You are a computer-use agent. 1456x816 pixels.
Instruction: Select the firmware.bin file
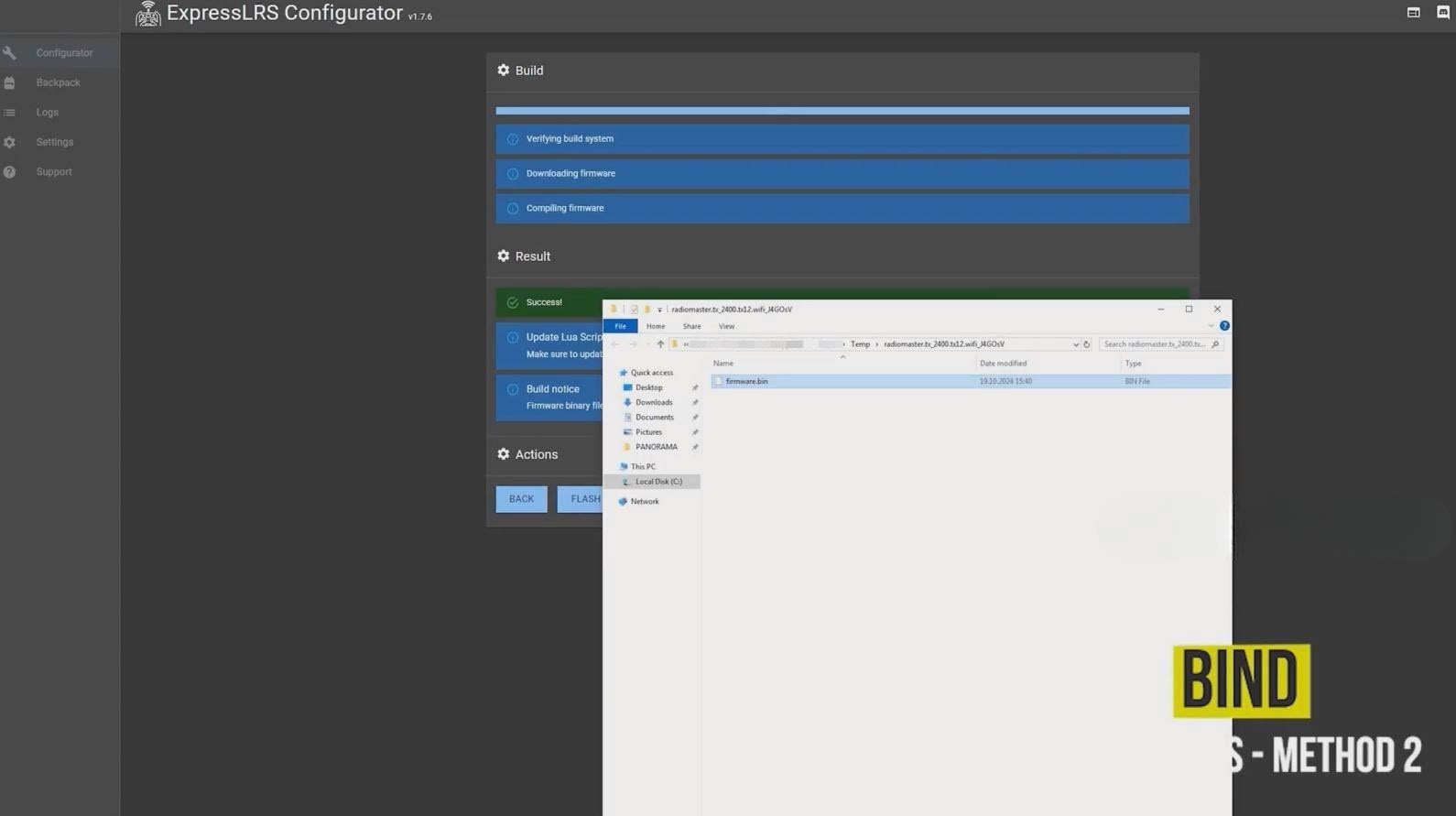(746, 381)
